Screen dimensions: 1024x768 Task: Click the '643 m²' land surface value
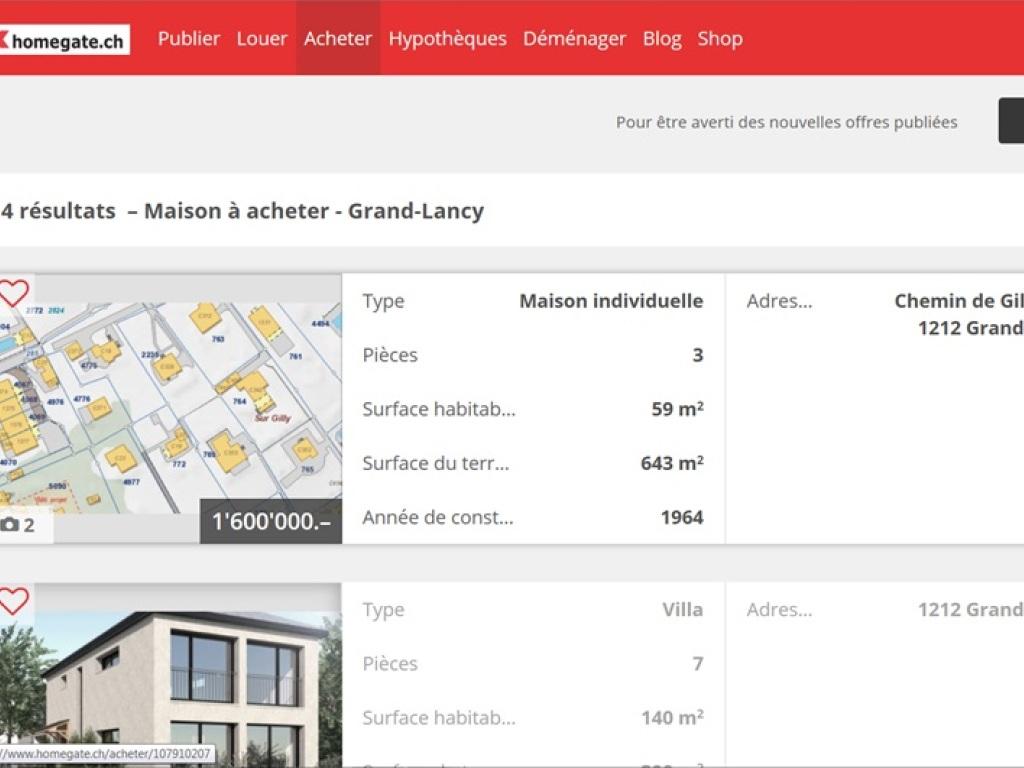click(672, 463)
